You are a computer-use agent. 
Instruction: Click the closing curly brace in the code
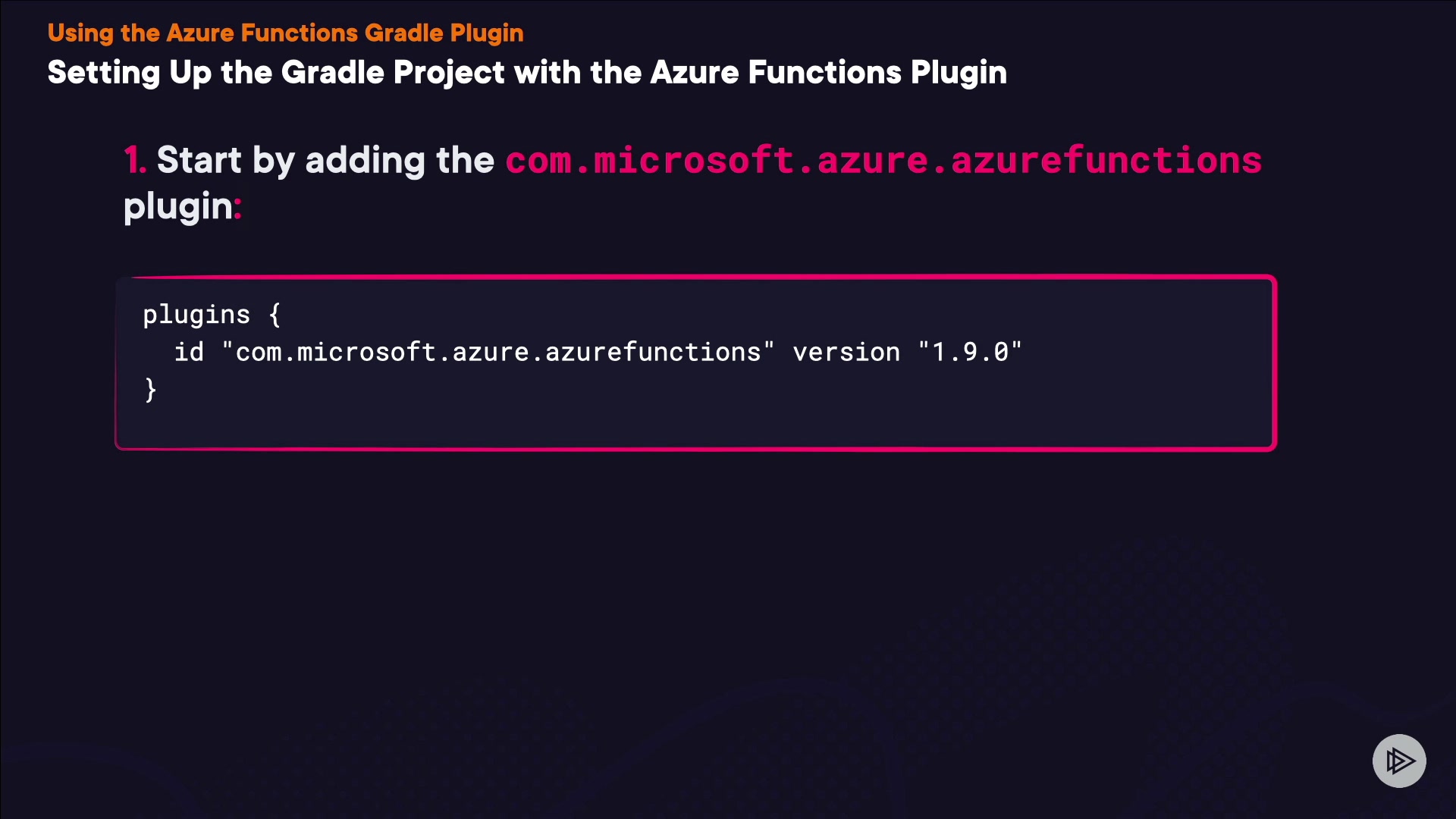point(150,390)
